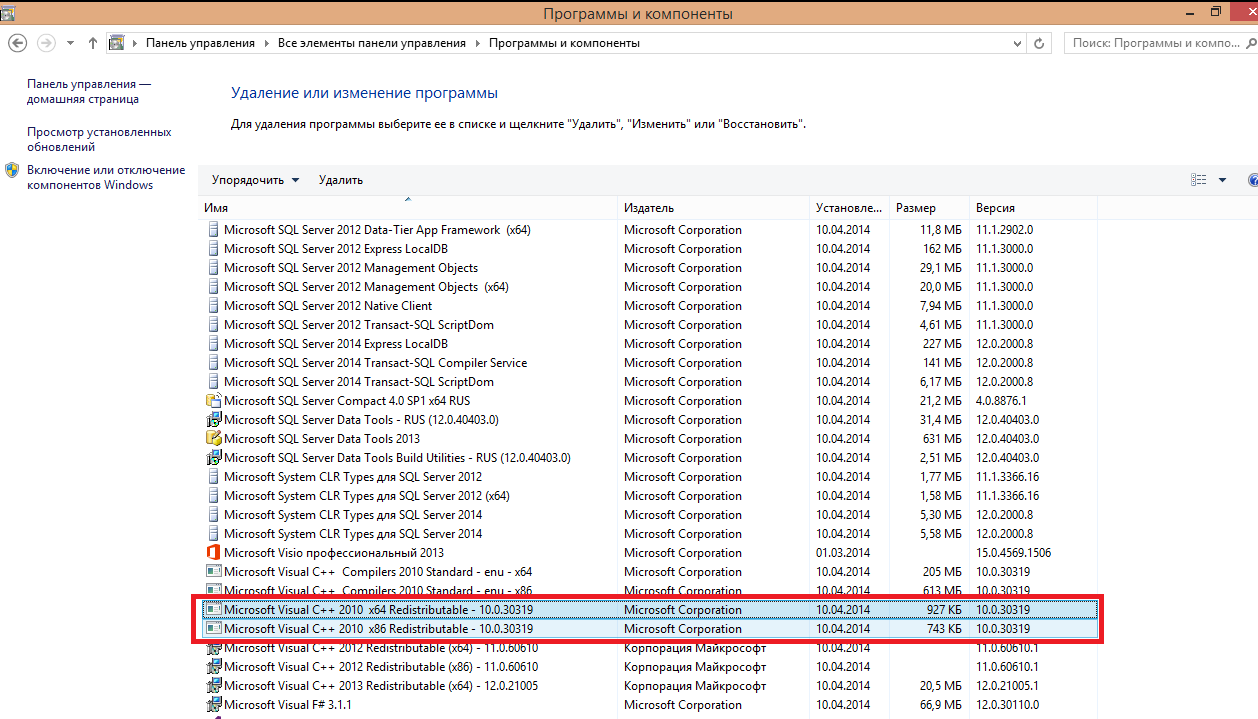Click icon of Microsoft Visual F# 3.1.1
This screenshot has width=1258, height=719.
pyautogui.click(x=213, y=705)
